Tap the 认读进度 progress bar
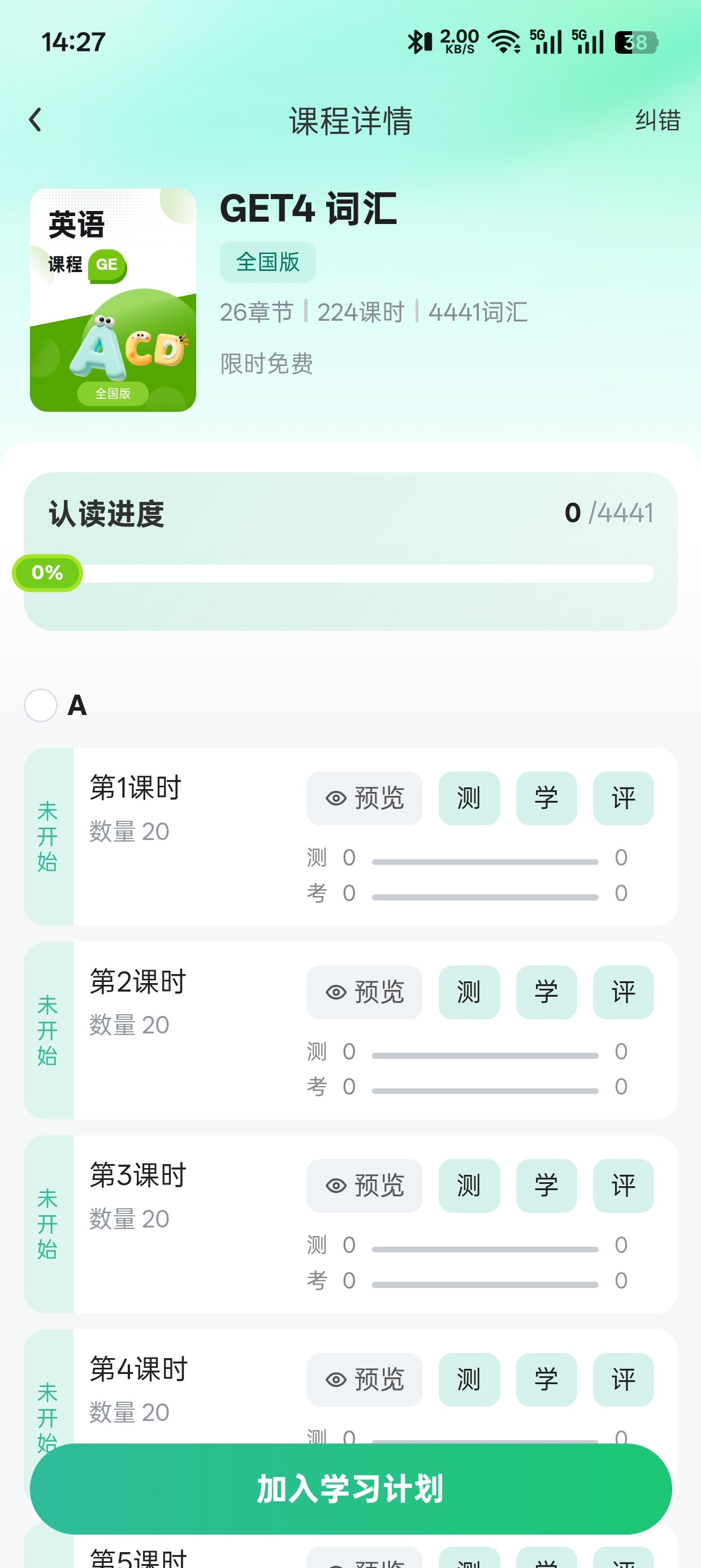The image size is (701, 1568). click(350, 573)
